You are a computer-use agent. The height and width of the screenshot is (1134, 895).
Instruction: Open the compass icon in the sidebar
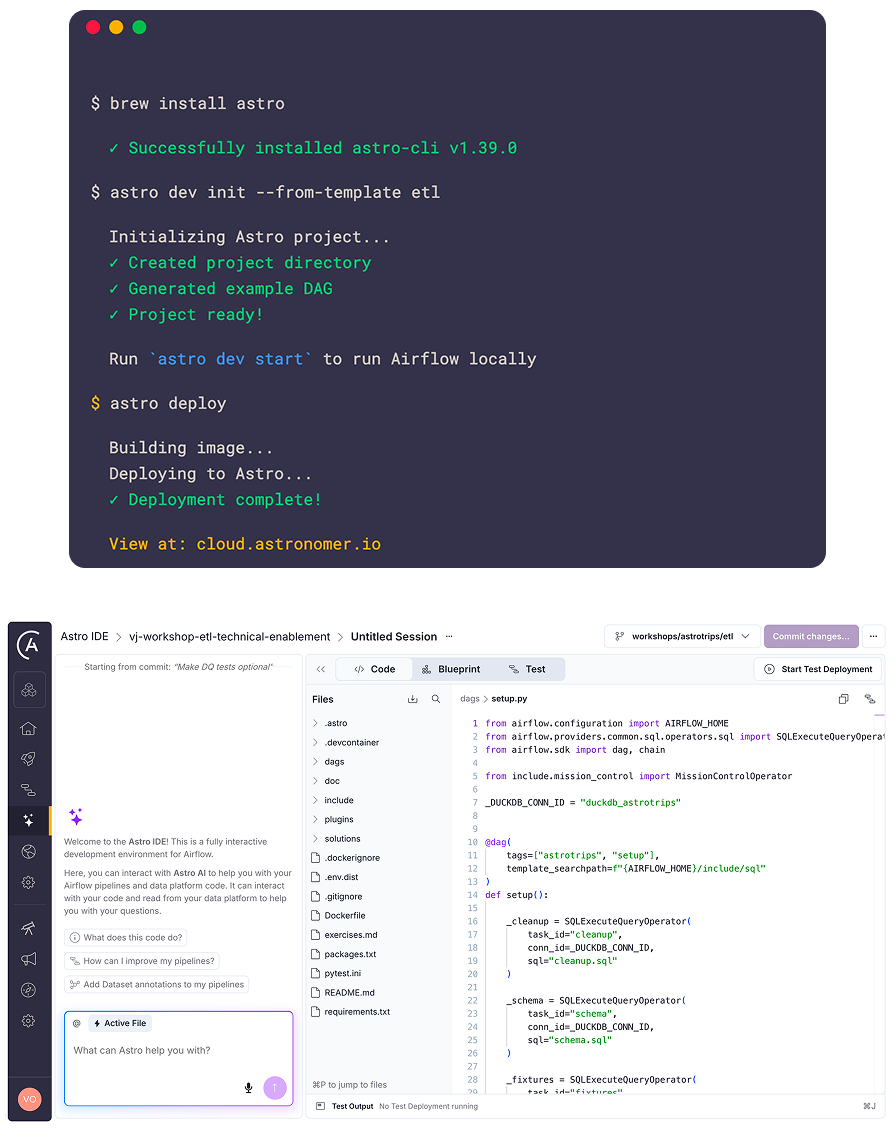click(29, 990)
